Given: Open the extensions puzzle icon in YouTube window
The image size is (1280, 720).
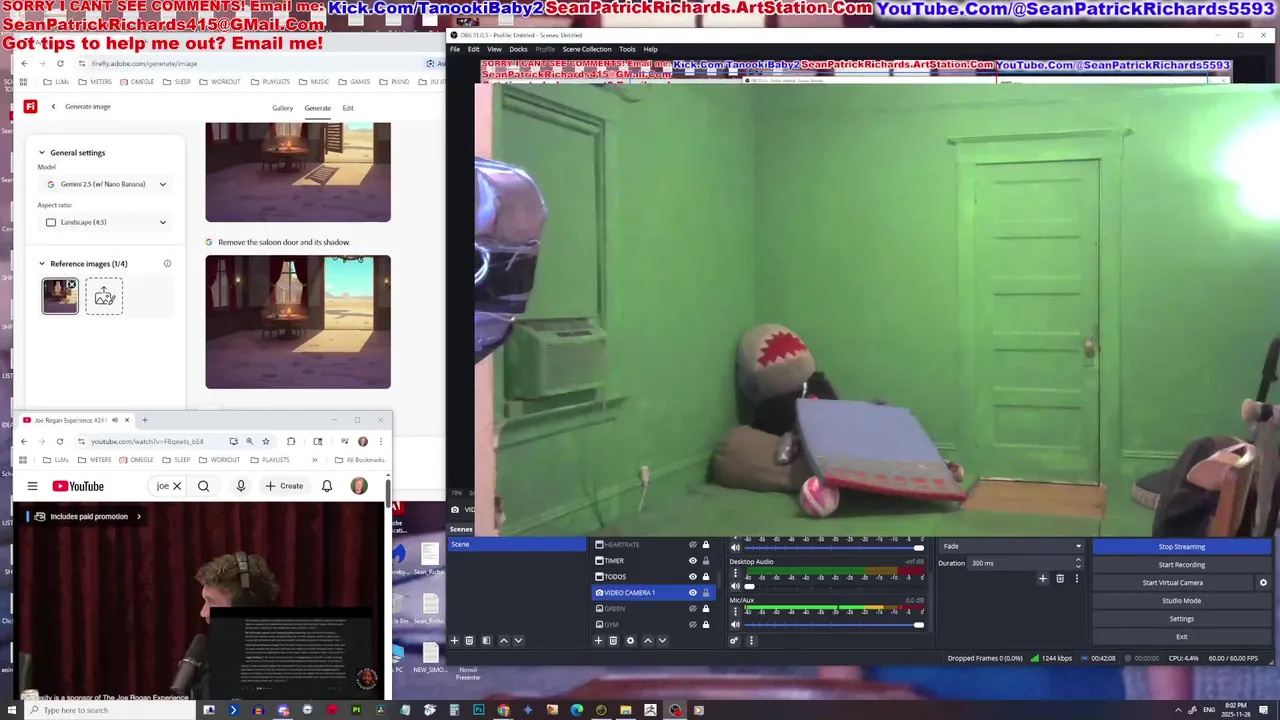Looking at the screenshot, I should [291, 441].
